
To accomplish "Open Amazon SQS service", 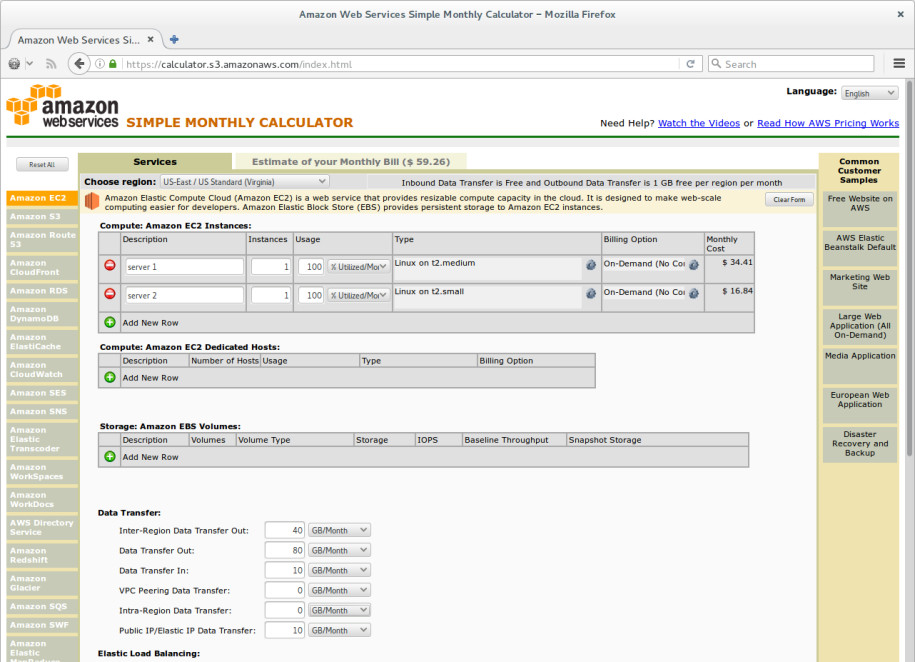I will tap(42, 607).
